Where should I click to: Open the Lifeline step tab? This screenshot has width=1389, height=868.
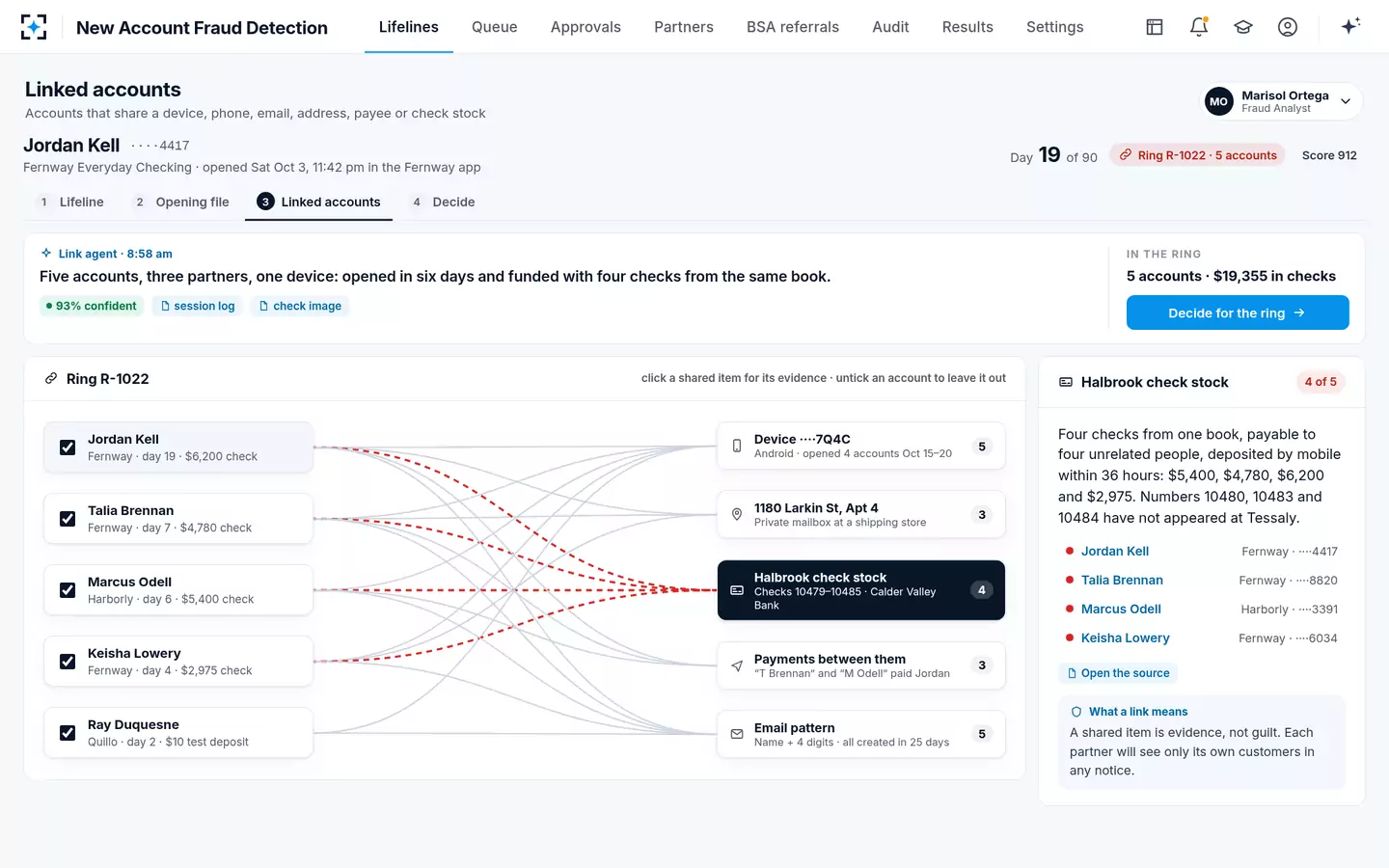pyautogui.click(x=70, y=202)
